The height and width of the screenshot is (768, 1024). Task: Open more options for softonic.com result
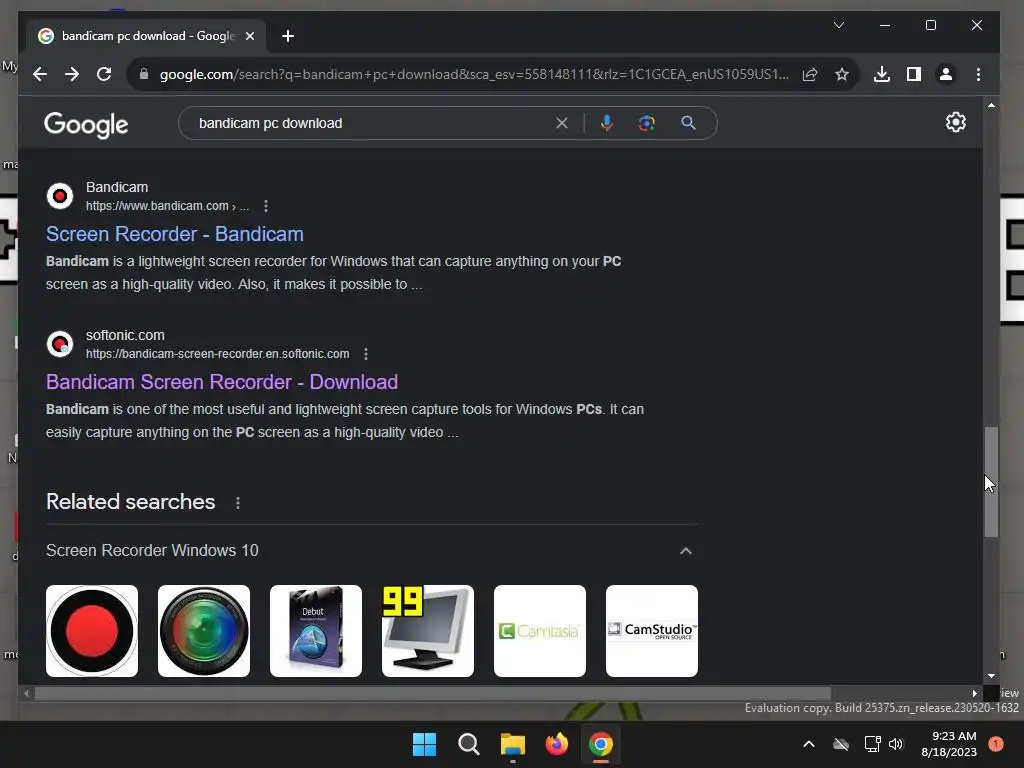click(366, 354)
